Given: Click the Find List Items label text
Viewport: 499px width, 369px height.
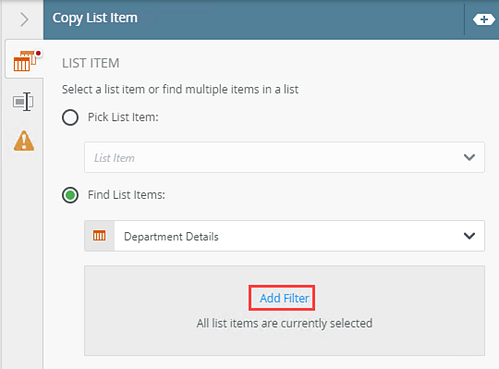Looking at the screenshot, I should click(126, 195).
